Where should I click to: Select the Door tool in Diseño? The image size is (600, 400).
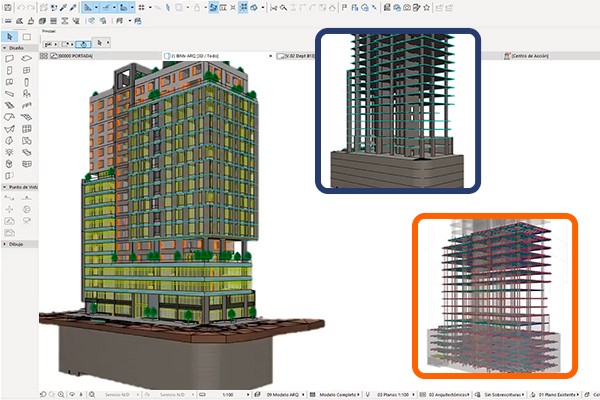pyautogui.click(x=9, y=70)
